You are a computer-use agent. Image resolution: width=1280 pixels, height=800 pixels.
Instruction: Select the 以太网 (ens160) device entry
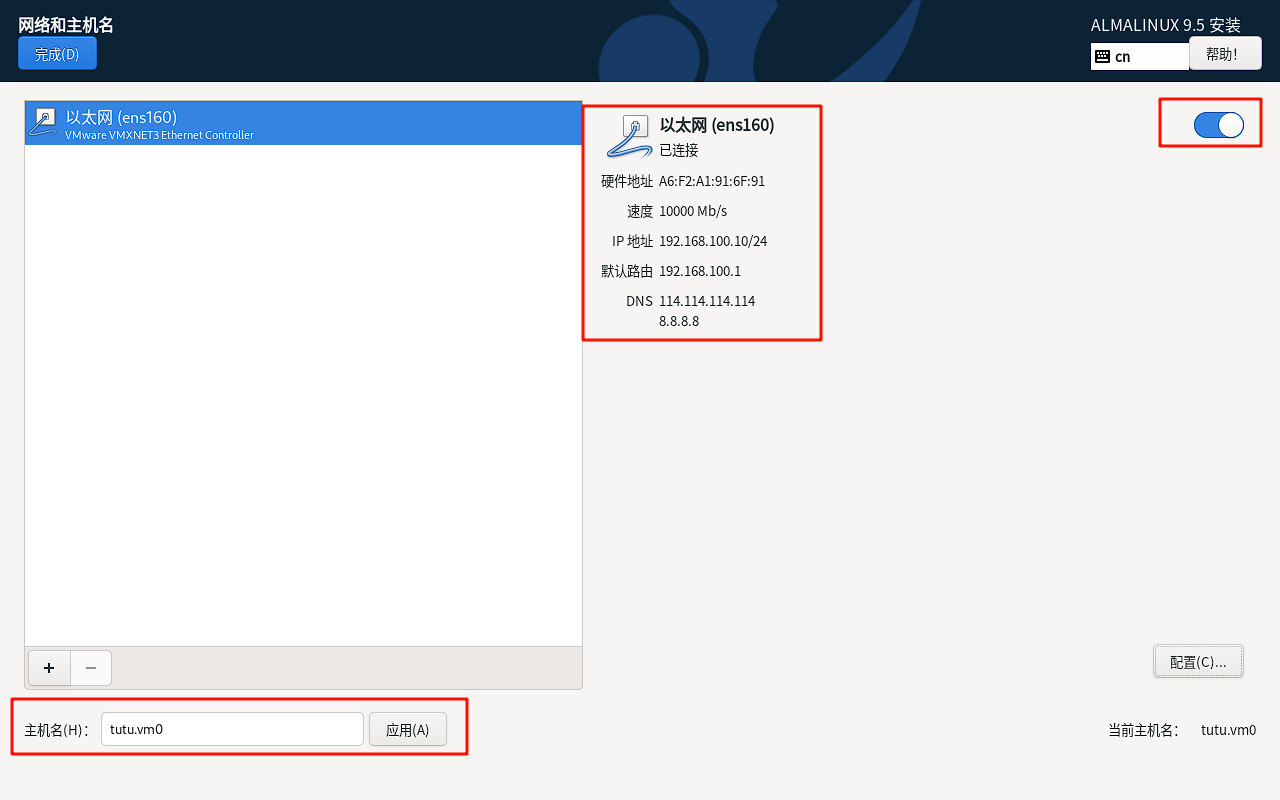point(300,123)
